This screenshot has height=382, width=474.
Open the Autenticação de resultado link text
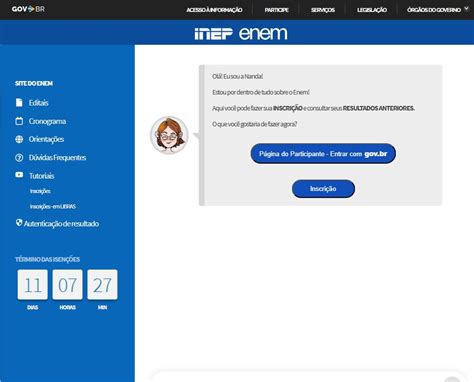(61, 224)
